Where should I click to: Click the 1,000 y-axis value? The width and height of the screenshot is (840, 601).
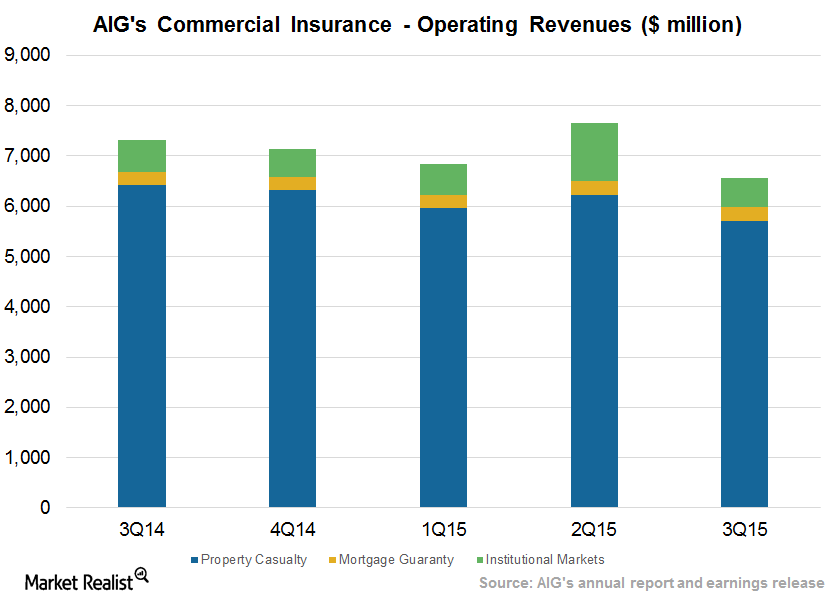point(27,457)
